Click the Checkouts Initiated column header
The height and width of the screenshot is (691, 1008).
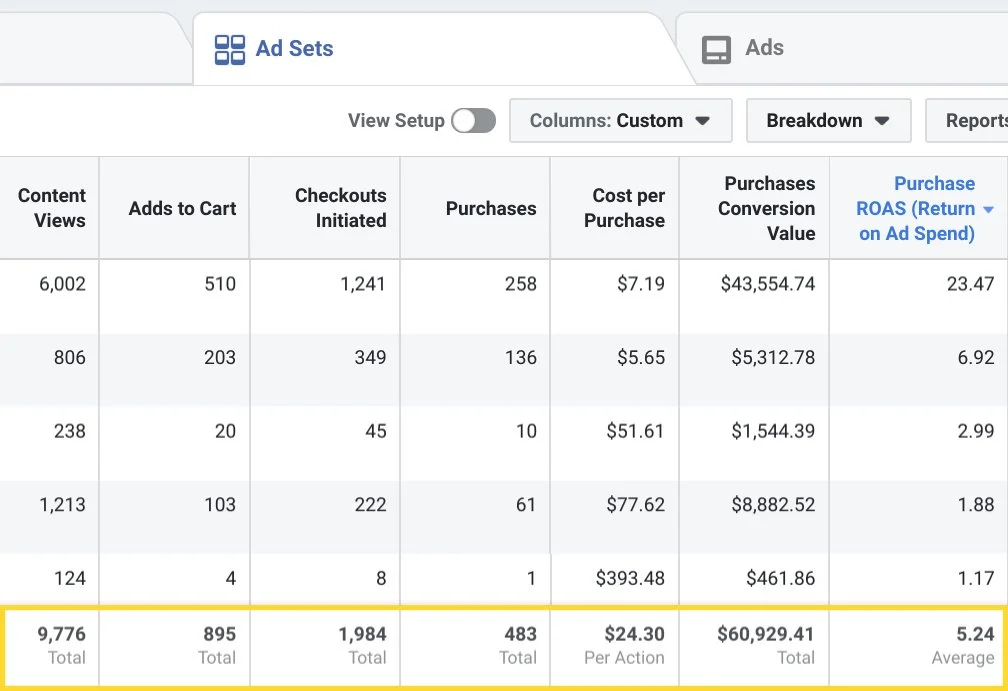340,208
